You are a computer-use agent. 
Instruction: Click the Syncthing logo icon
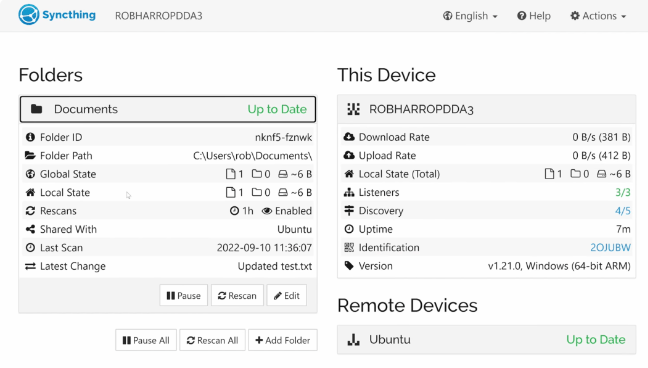coord(29,15)
